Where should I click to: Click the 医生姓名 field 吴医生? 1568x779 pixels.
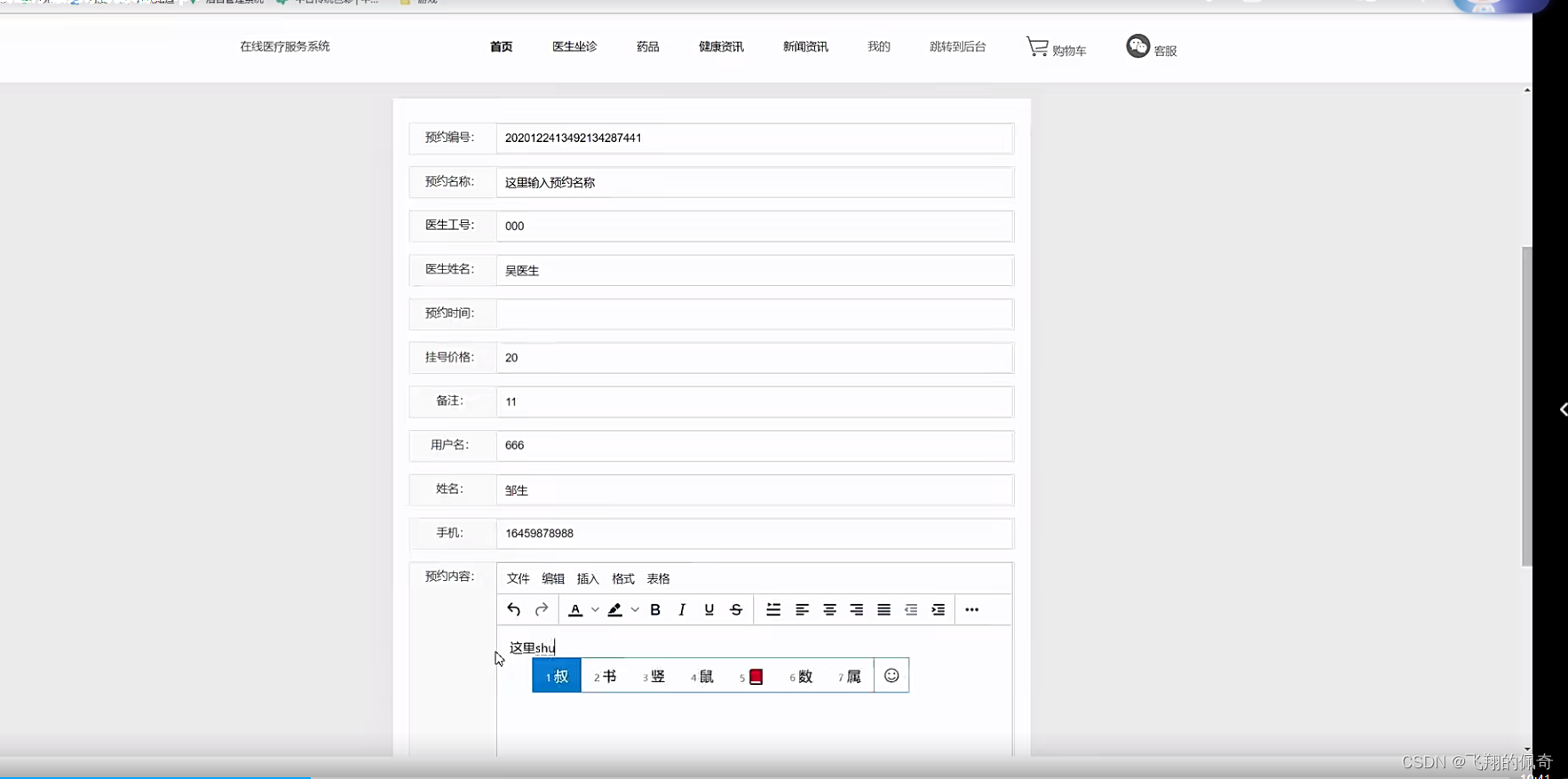click(755, 270)
